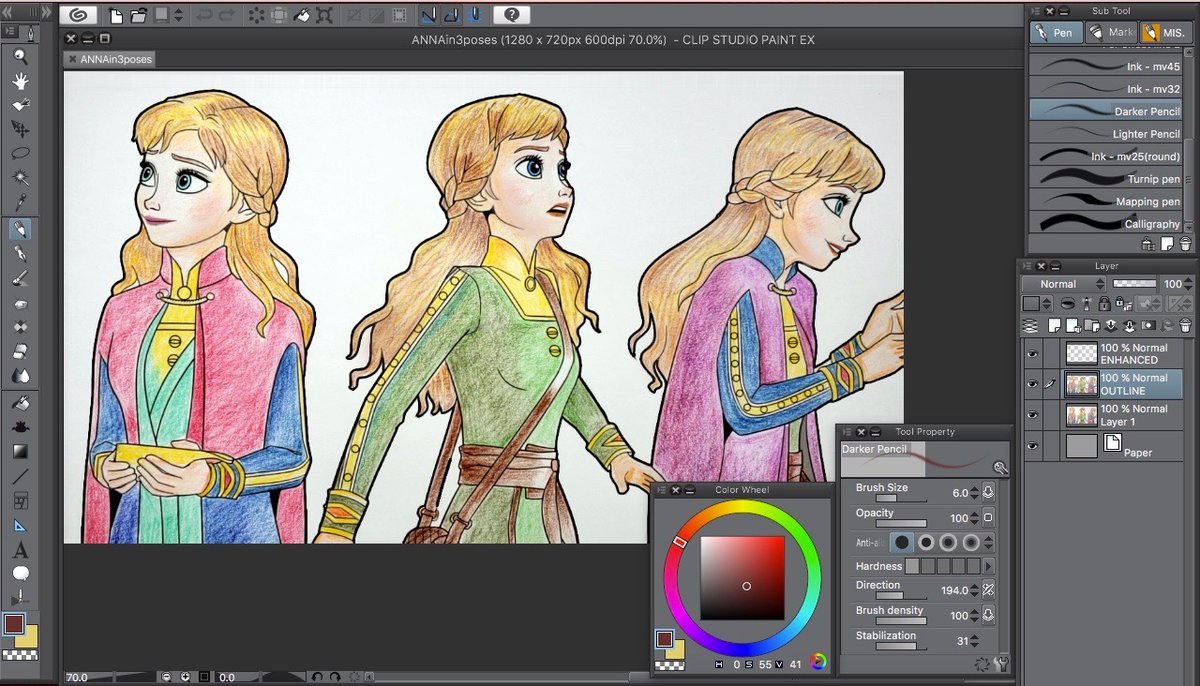1200x686 pixels.
Task: Open Help with the question mark icon
Action: pyautogui.click(x=511, y=15)
